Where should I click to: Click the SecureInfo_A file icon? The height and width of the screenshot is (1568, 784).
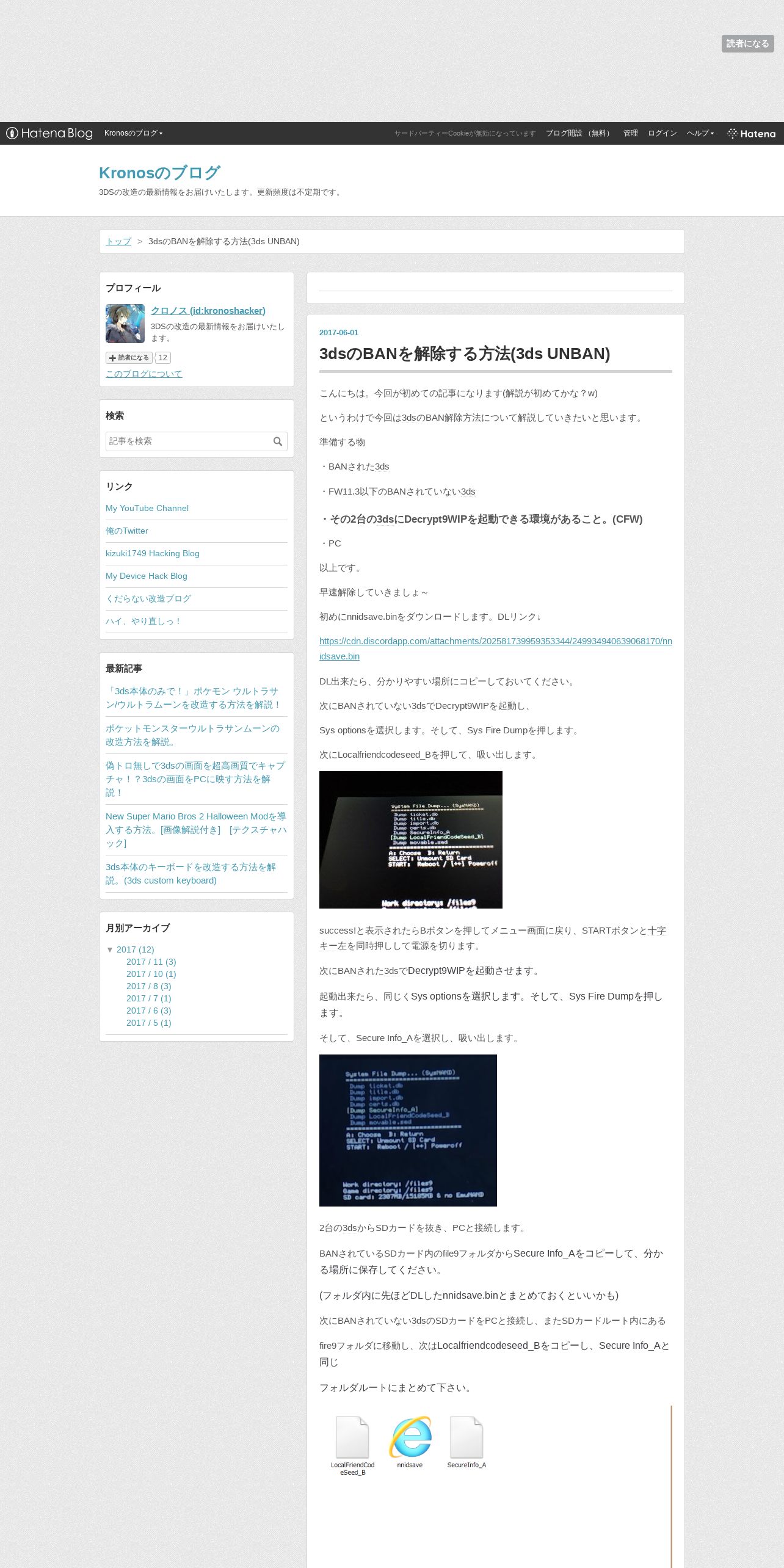tap(466, 1442)
